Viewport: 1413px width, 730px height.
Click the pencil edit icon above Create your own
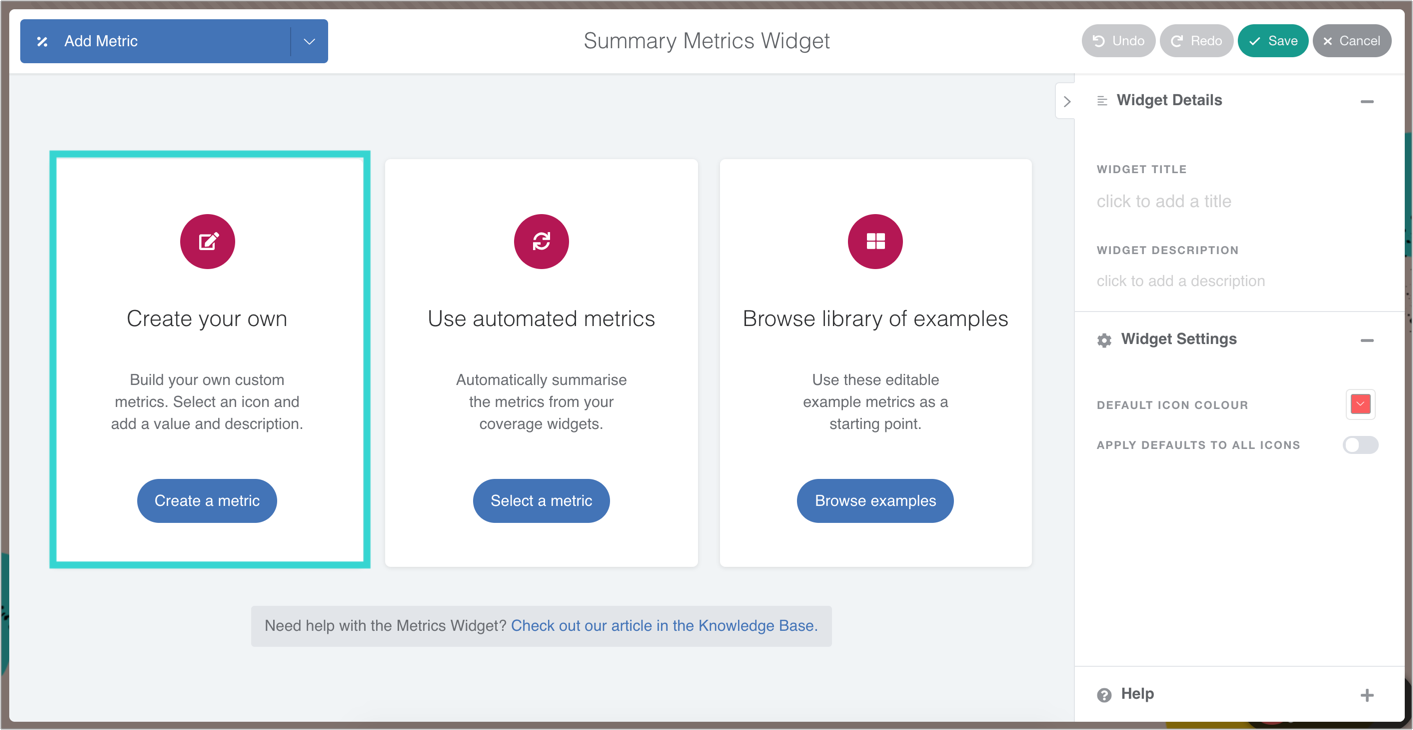(x=208, y=241)
